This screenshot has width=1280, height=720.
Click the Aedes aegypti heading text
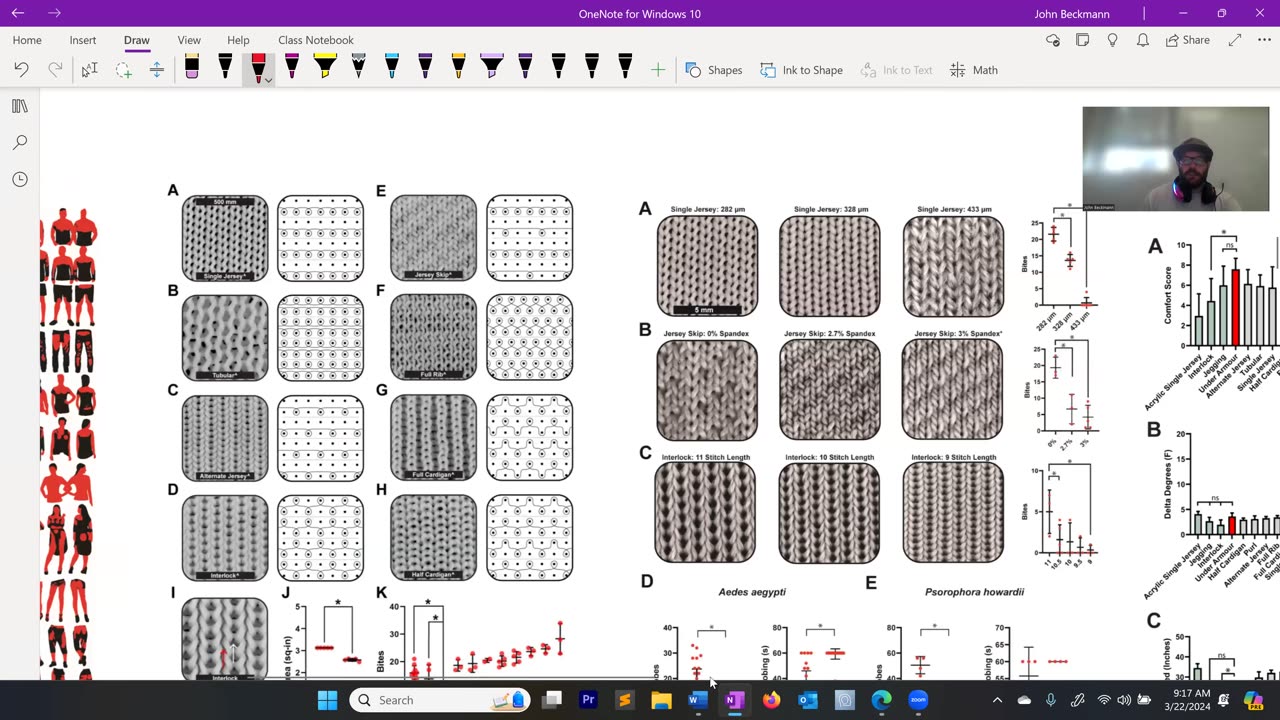point(752,592)
